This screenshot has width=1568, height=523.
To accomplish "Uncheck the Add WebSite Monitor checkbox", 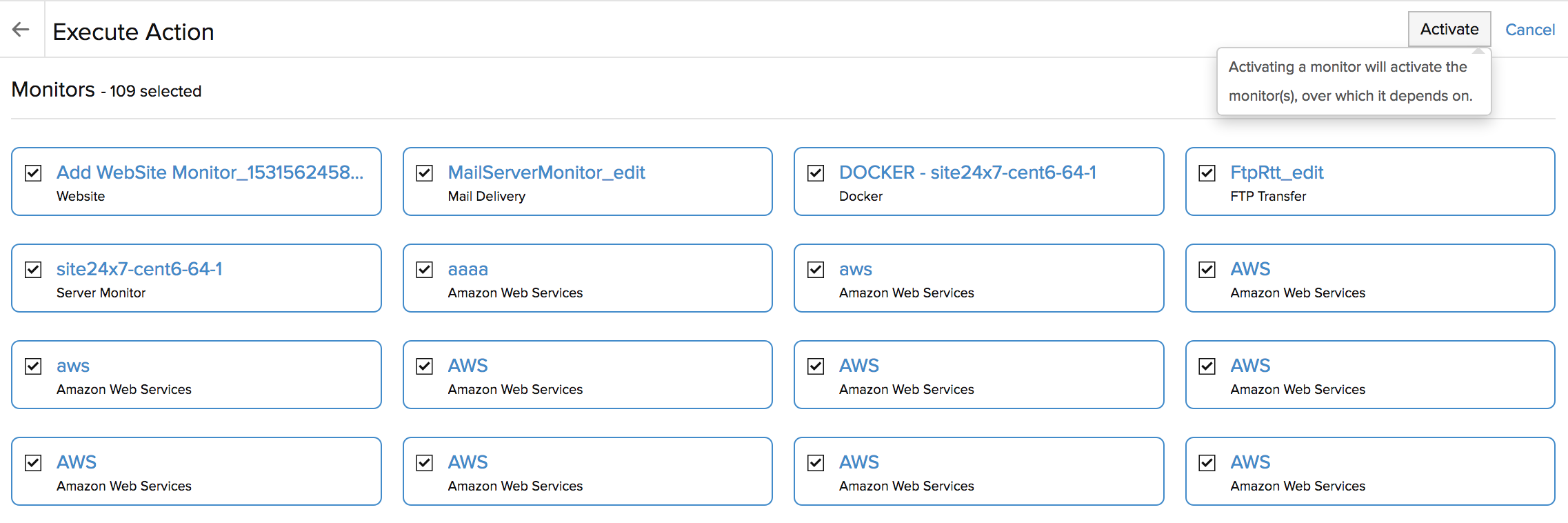I will [x=33, y=172].
